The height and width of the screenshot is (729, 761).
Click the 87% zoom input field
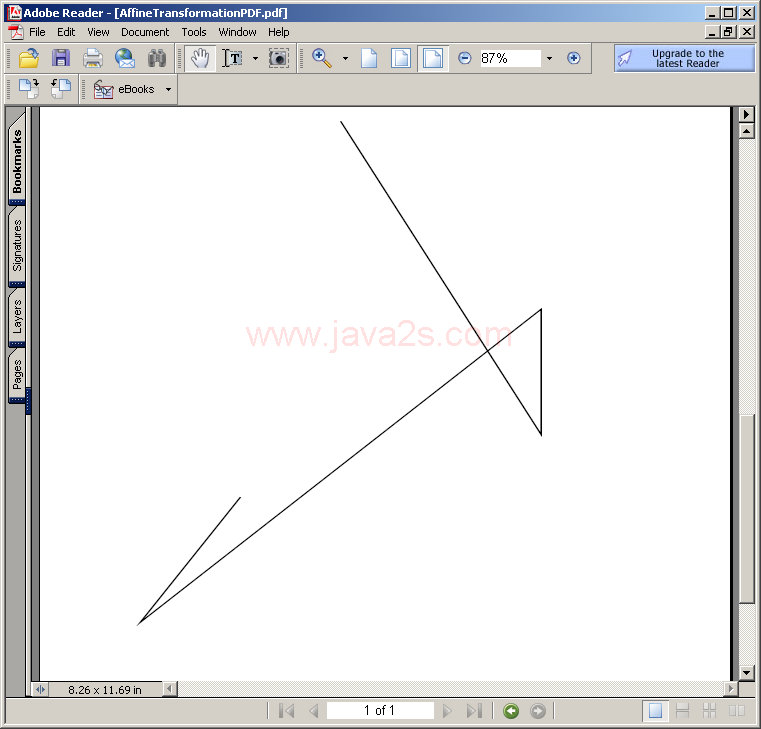pos(510,58)
